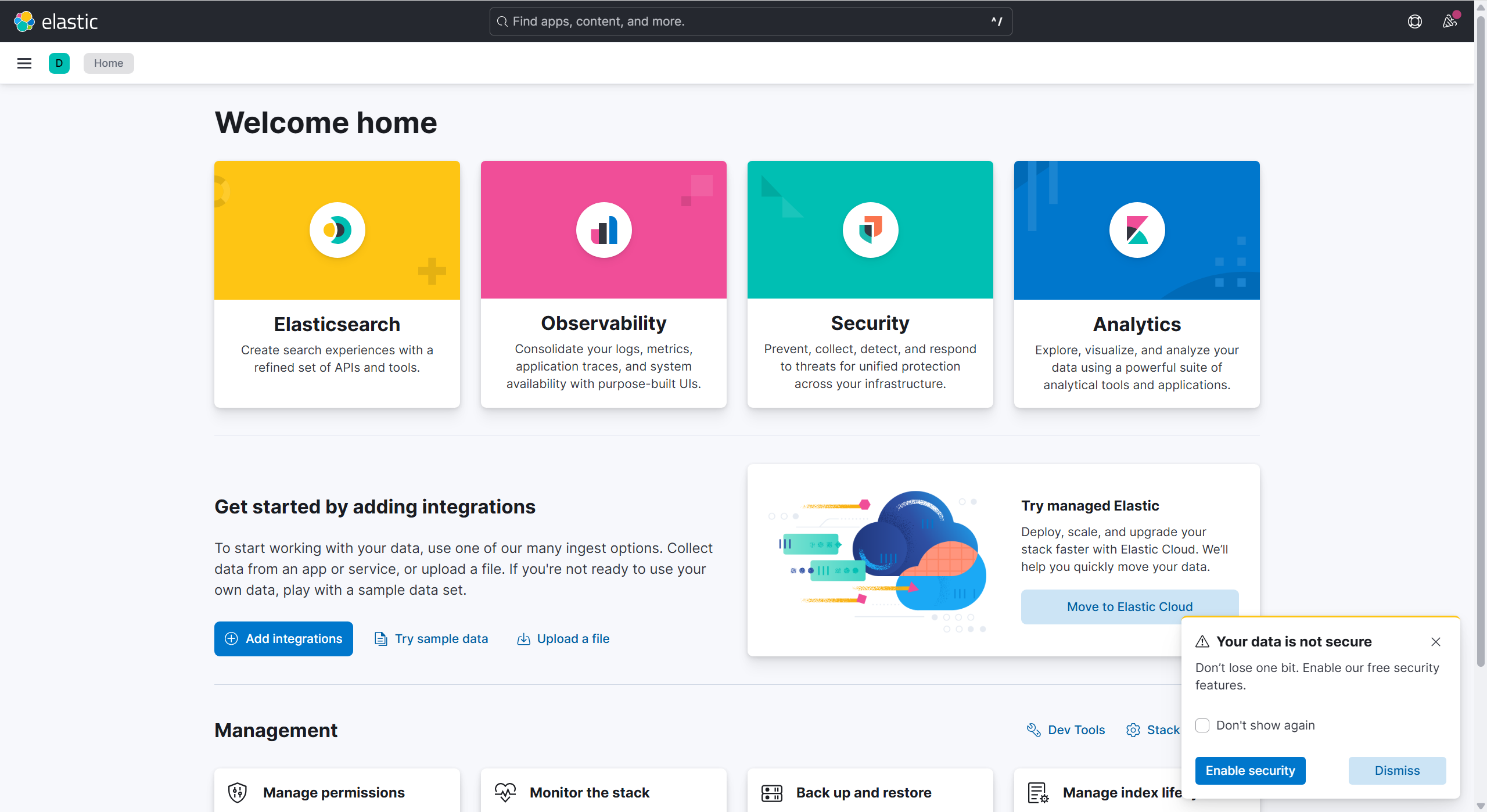Click the Observability bar chart icon
Screen dimensions: 1487x812
pos(604,230)
